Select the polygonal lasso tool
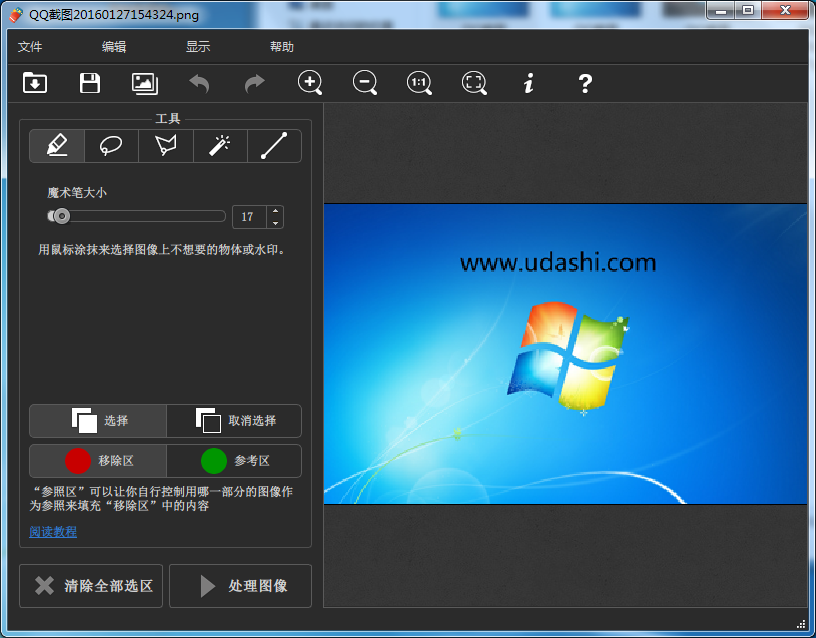The width and height of the screenshot is (816, 638). point(166,146)
